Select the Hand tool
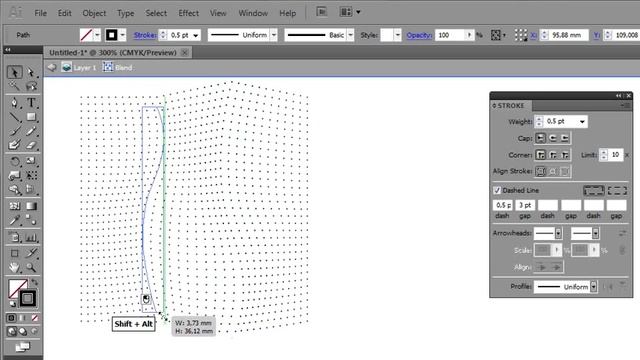The image size is (640, 360). pos(15,268)
